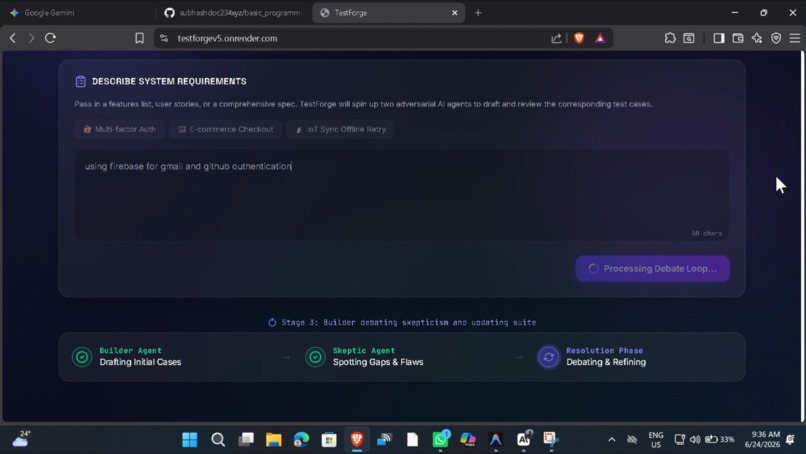Go back with the browser back arrow
The width and height of the screenshot is (806, 454).
point(13,38)
